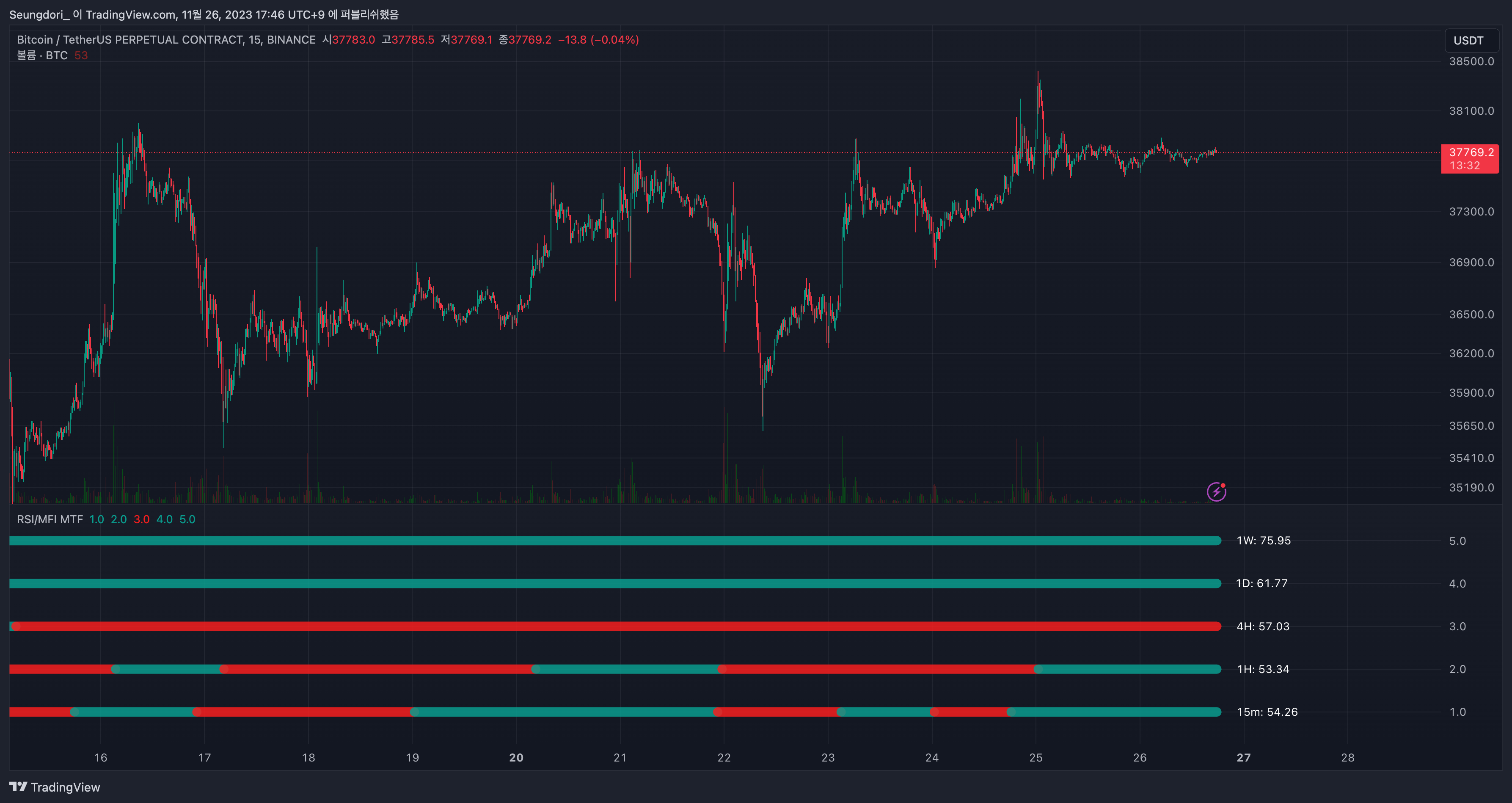Click the 38500.0 price scale label

click(x=1471, y=61)
